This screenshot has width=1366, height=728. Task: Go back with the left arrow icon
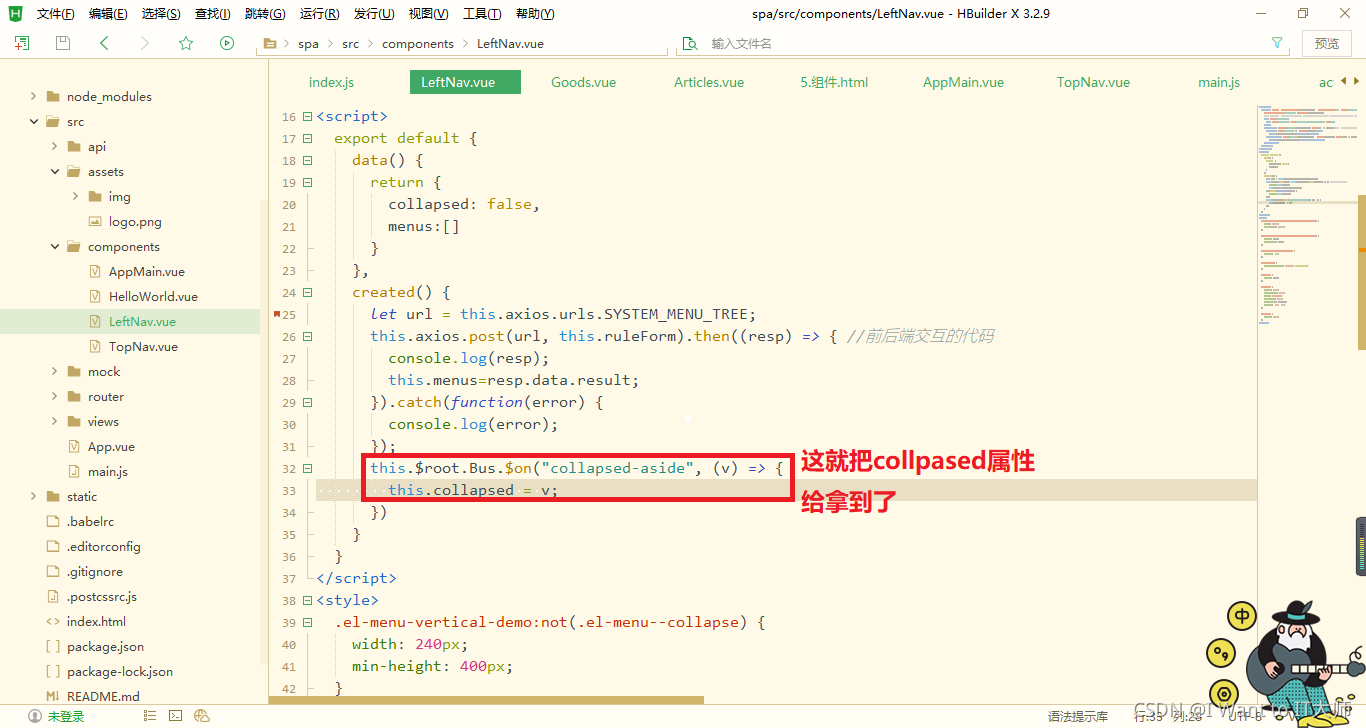tap(104, 43)
